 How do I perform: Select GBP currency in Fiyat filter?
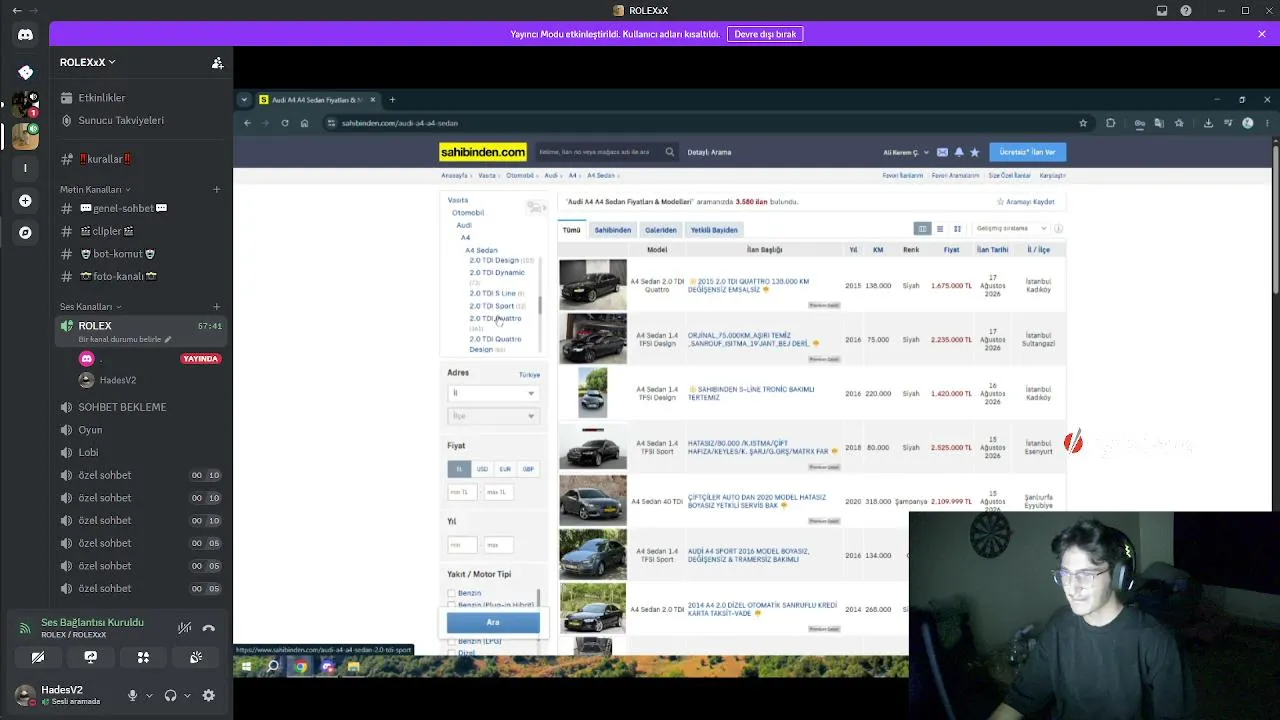point(528,469)
